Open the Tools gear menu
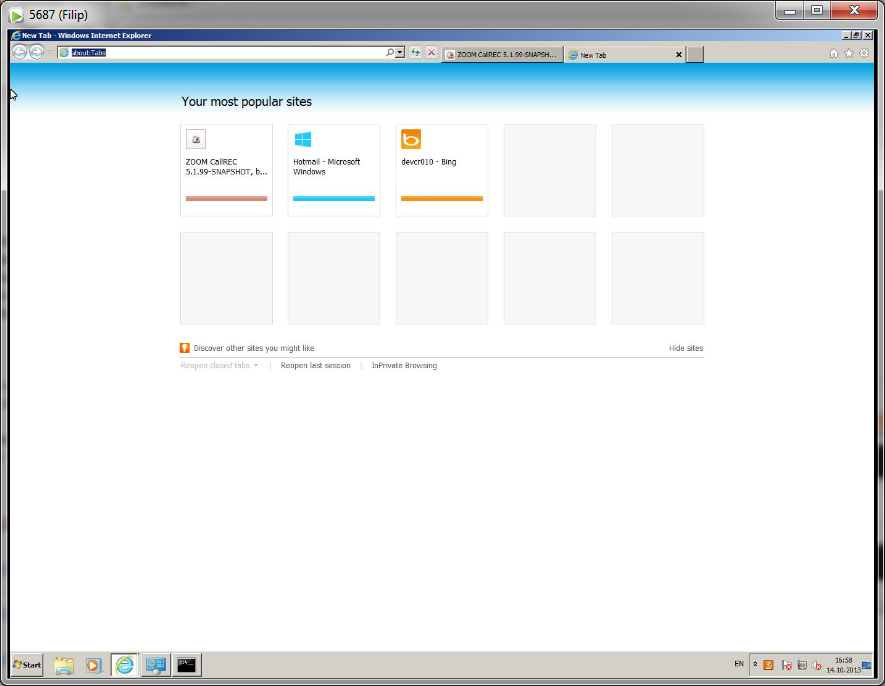 (x=862, y=52)
